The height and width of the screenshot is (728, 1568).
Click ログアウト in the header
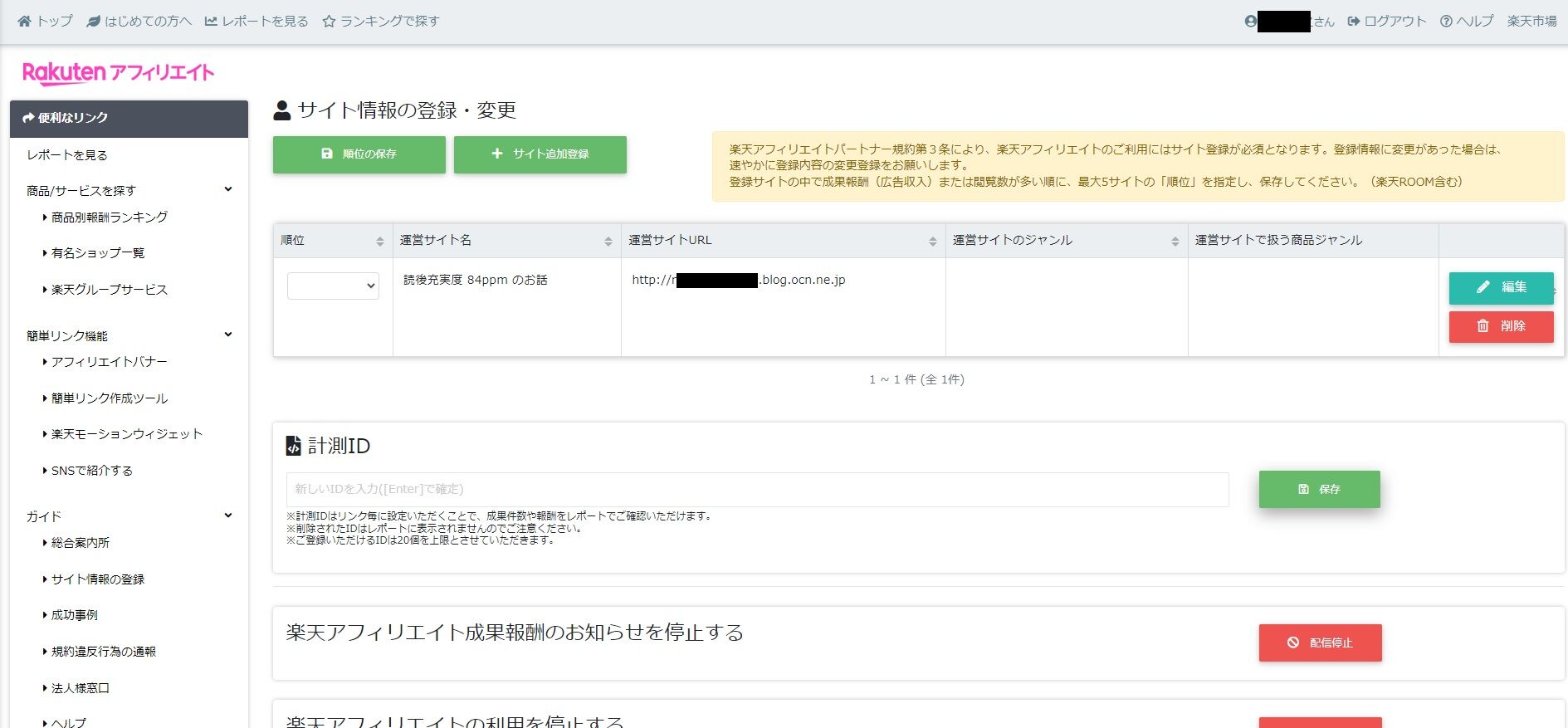(1387, 22)
